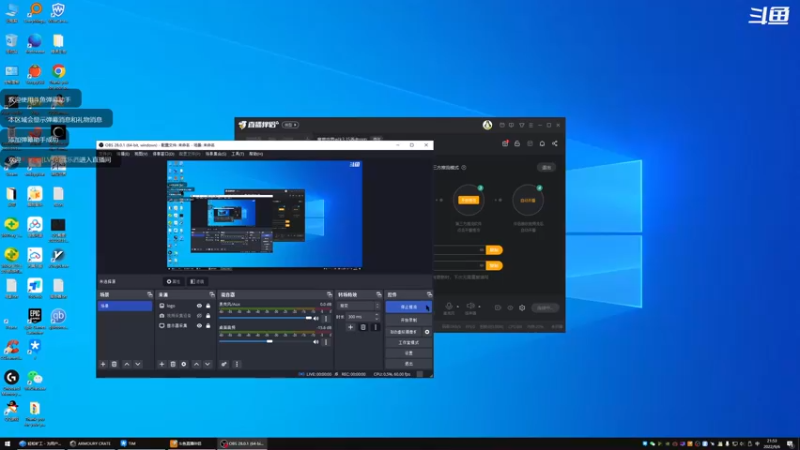This screenshot has width=800, height=450.
Task: Open options menu for the microphone channel
Action: (326, 318)
